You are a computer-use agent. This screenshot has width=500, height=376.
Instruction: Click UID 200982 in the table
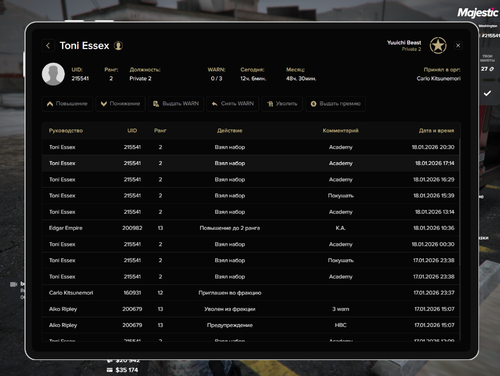tap(132, 228)
